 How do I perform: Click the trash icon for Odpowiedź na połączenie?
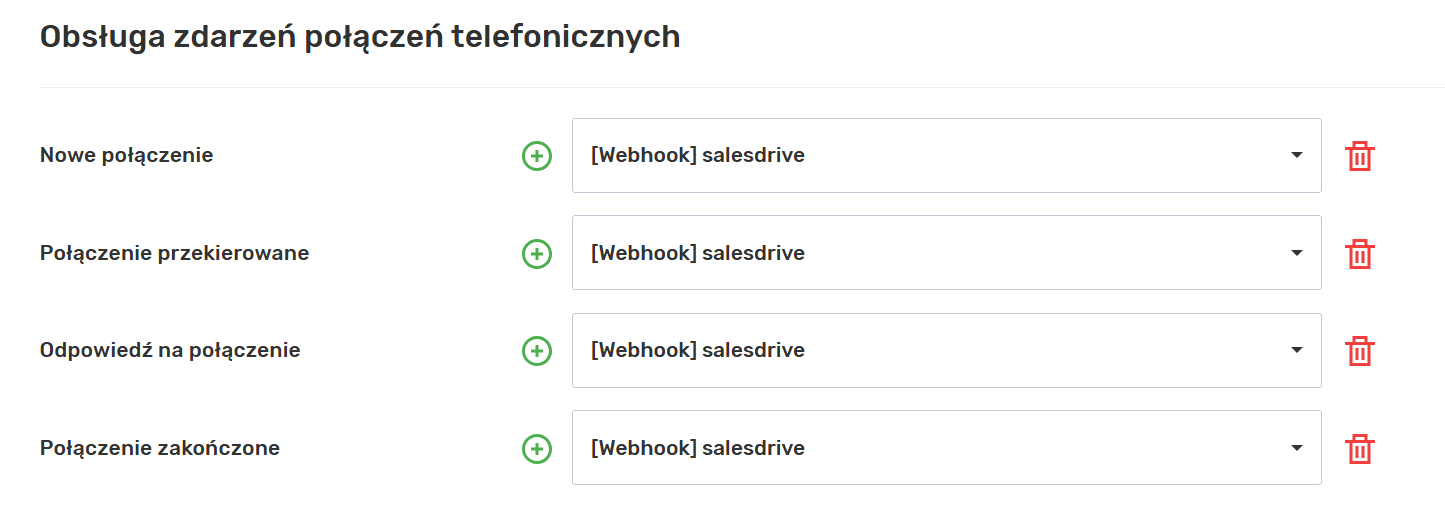tap(1359, 351)
